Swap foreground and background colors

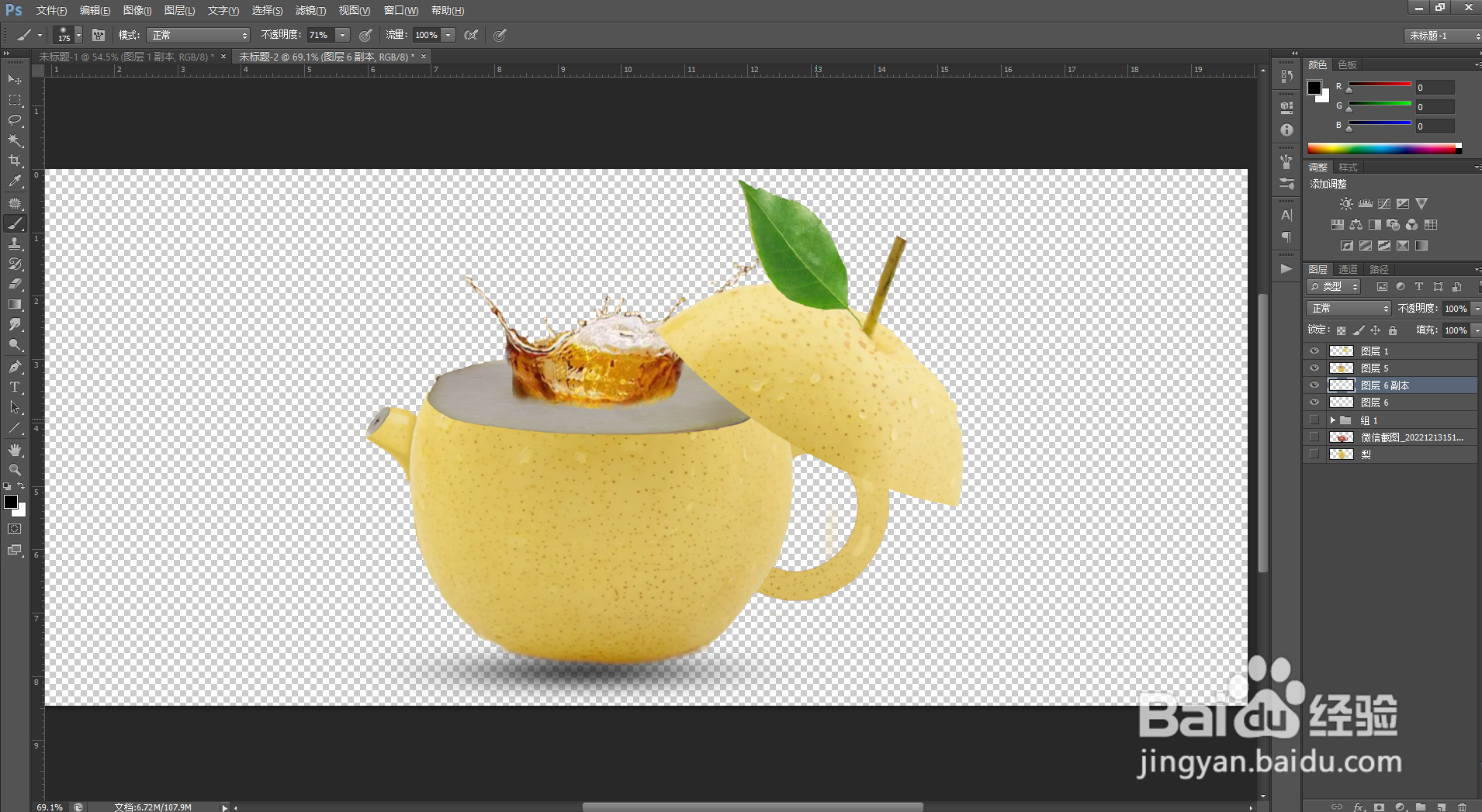(x=21, y=486)
